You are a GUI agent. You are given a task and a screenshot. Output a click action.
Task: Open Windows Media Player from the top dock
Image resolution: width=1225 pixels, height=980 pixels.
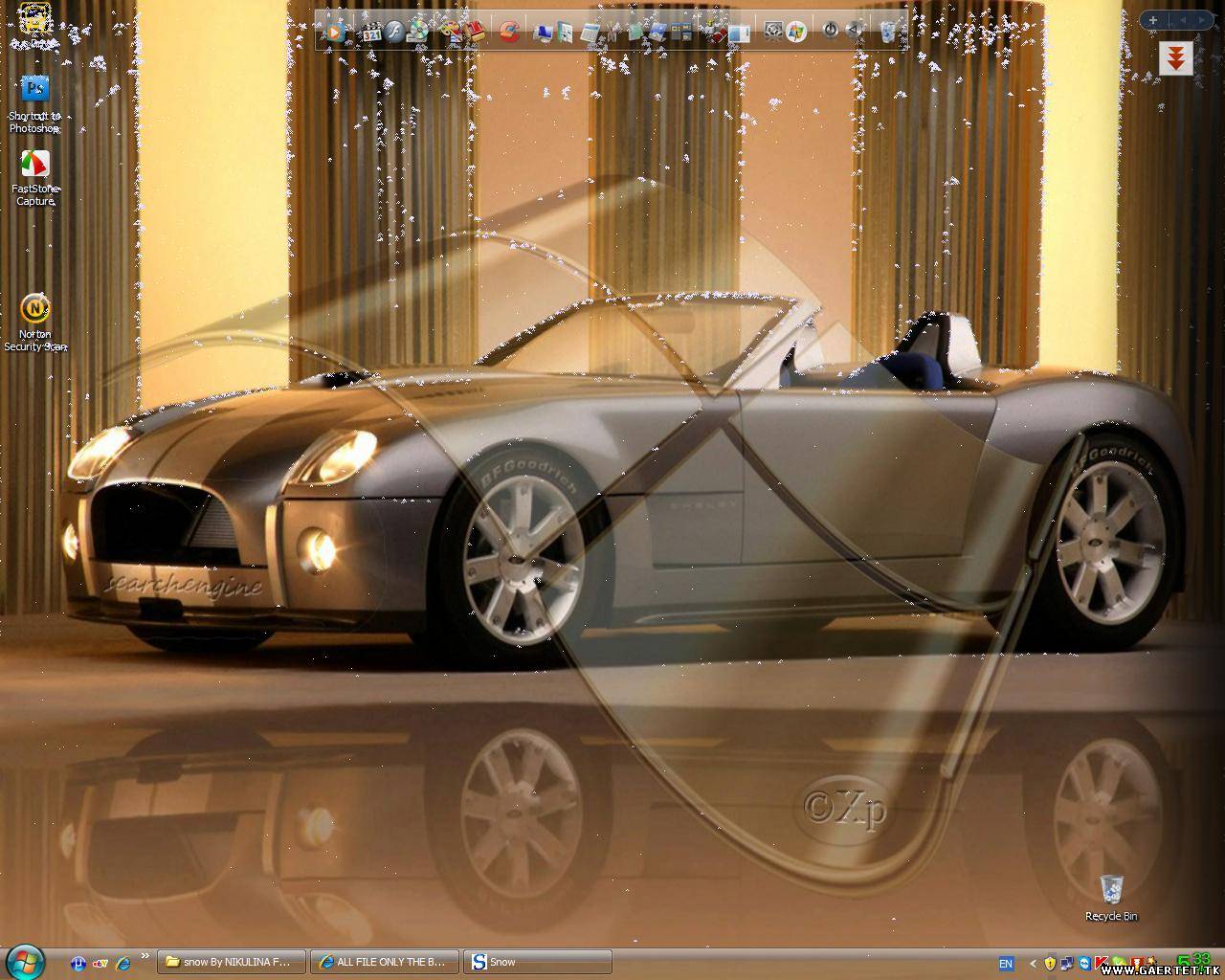334,33
